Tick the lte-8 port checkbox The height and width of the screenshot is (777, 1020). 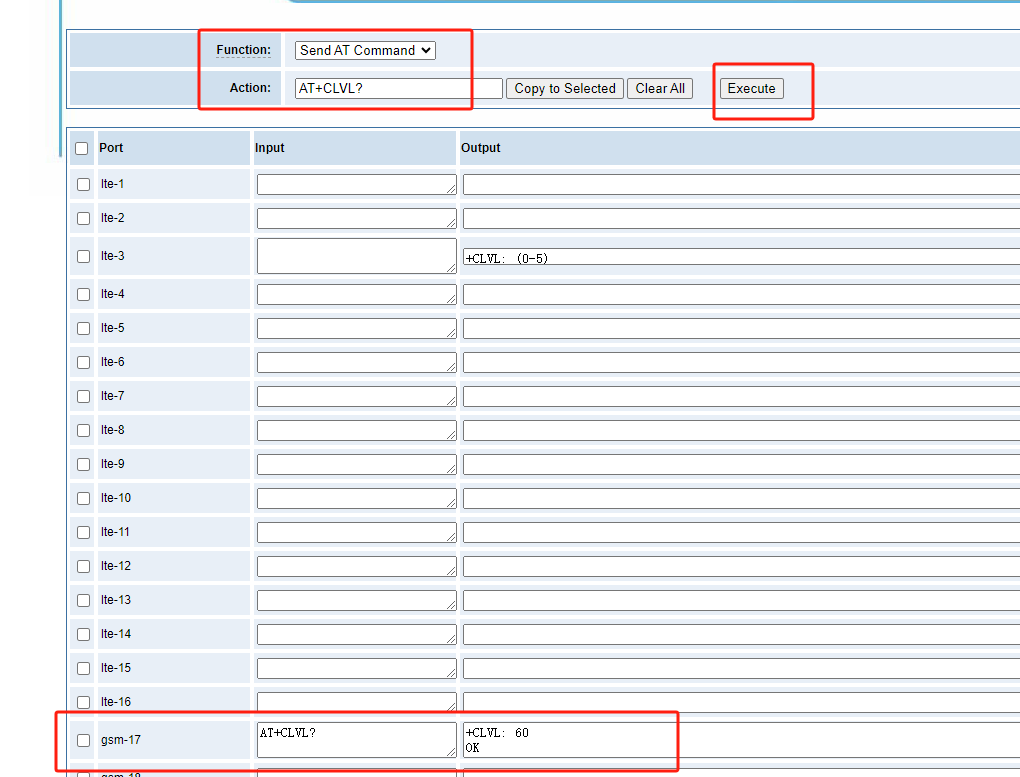[x=83, y=430]
